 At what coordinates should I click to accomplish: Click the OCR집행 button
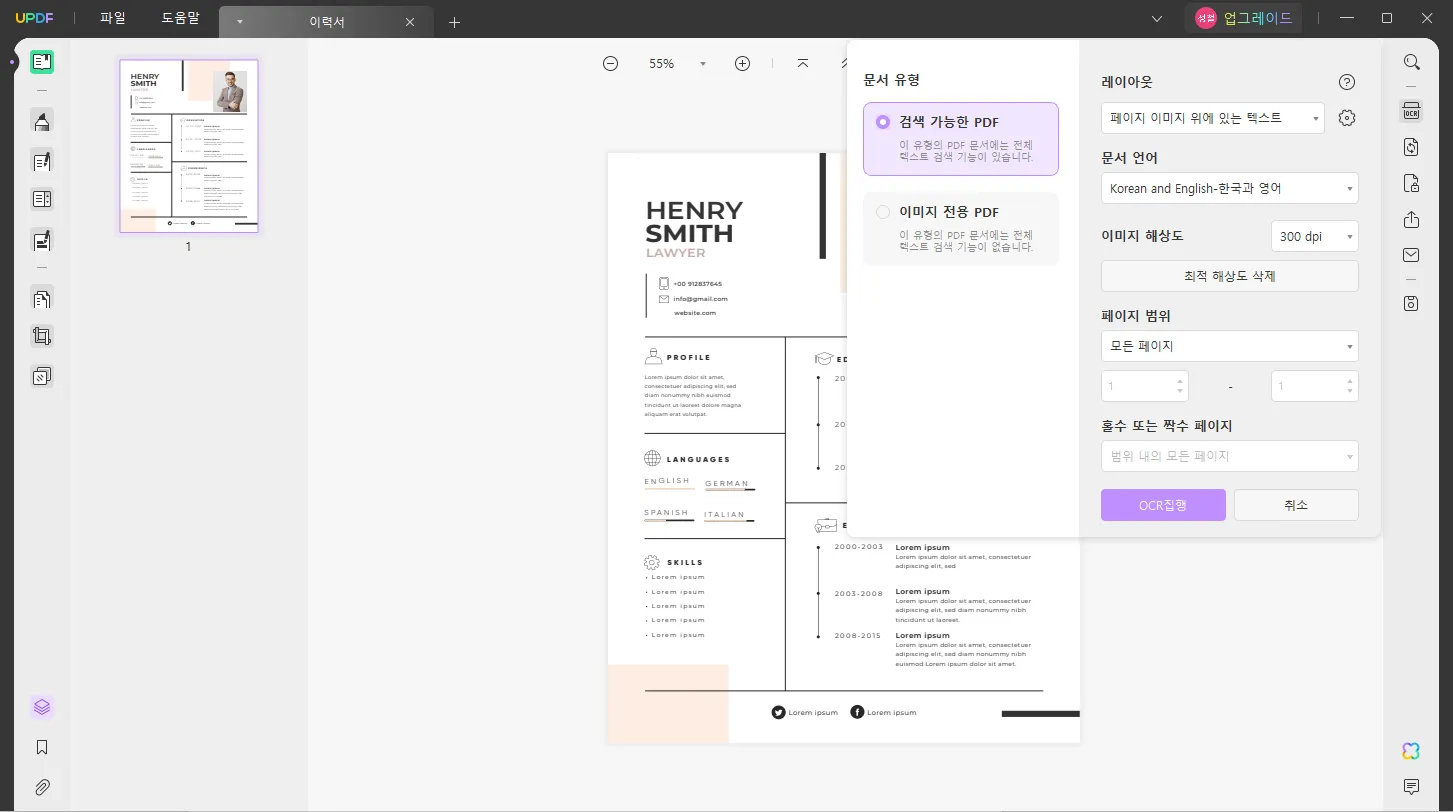pyautogui.click(x=1163, y=505)
